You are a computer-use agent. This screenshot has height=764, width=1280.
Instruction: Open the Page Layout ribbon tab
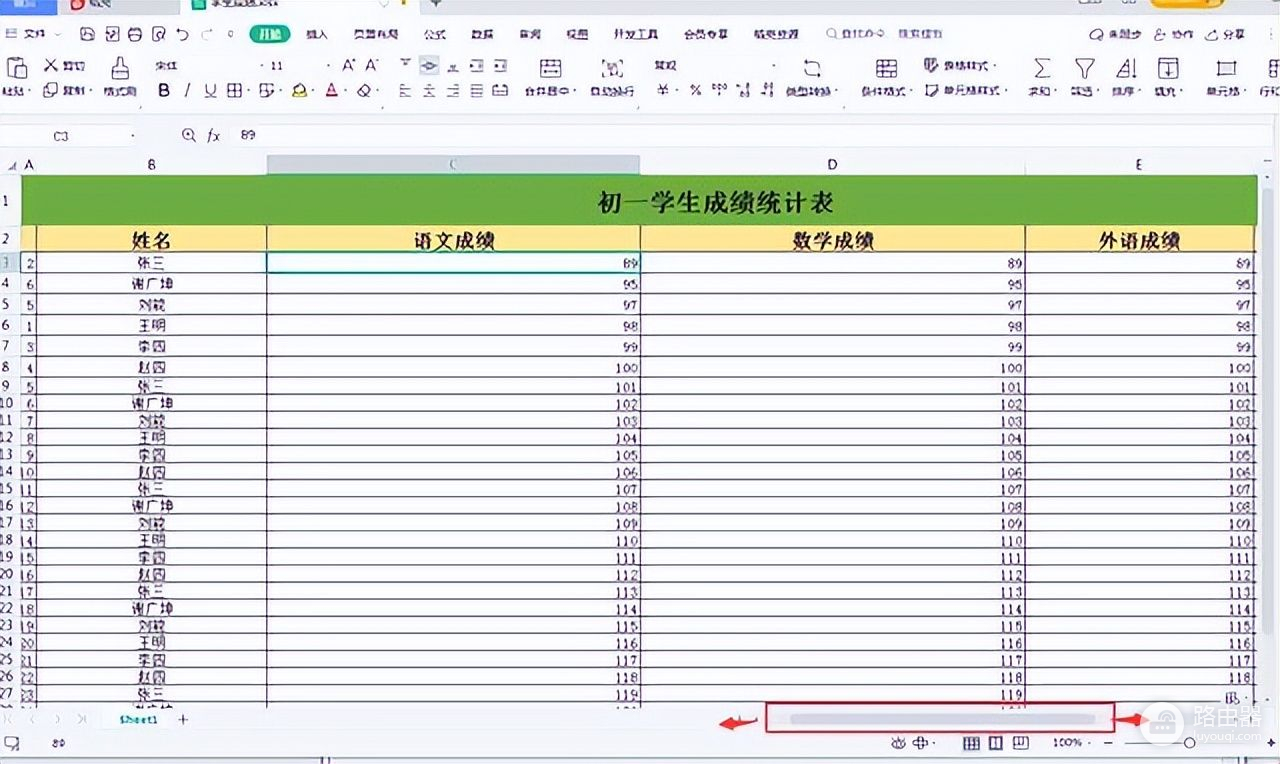(x=376, y=34)
